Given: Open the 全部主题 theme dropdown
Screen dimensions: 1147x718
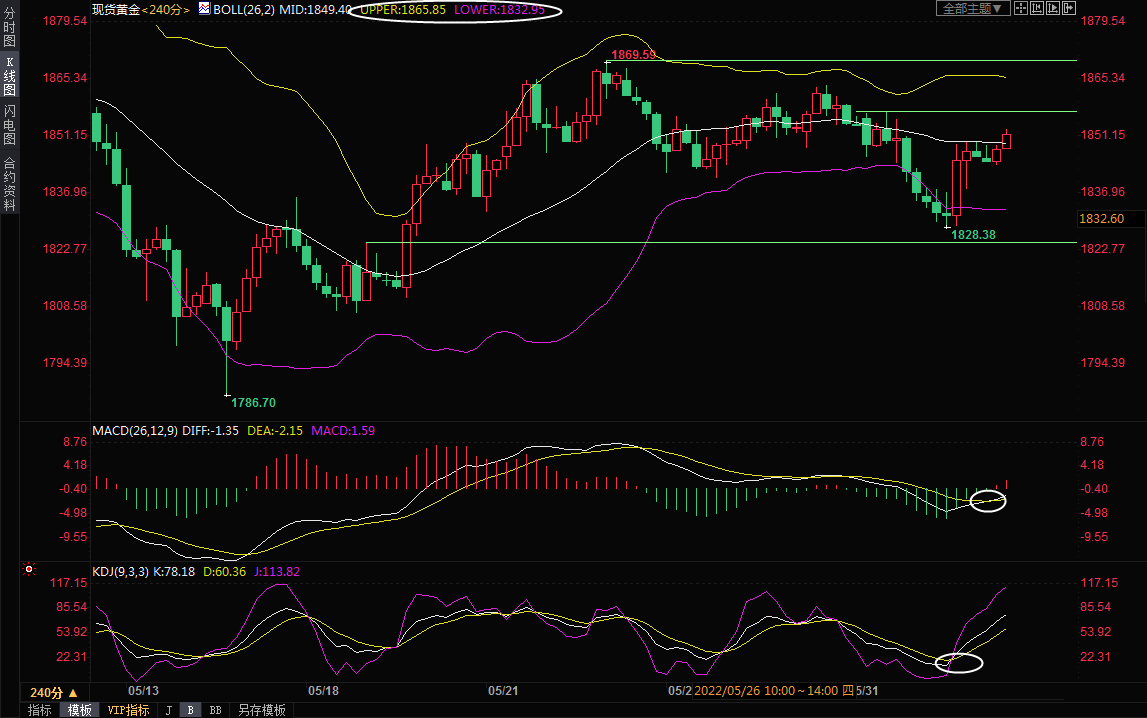Looking at the screenshot, I should pos(970,8).
